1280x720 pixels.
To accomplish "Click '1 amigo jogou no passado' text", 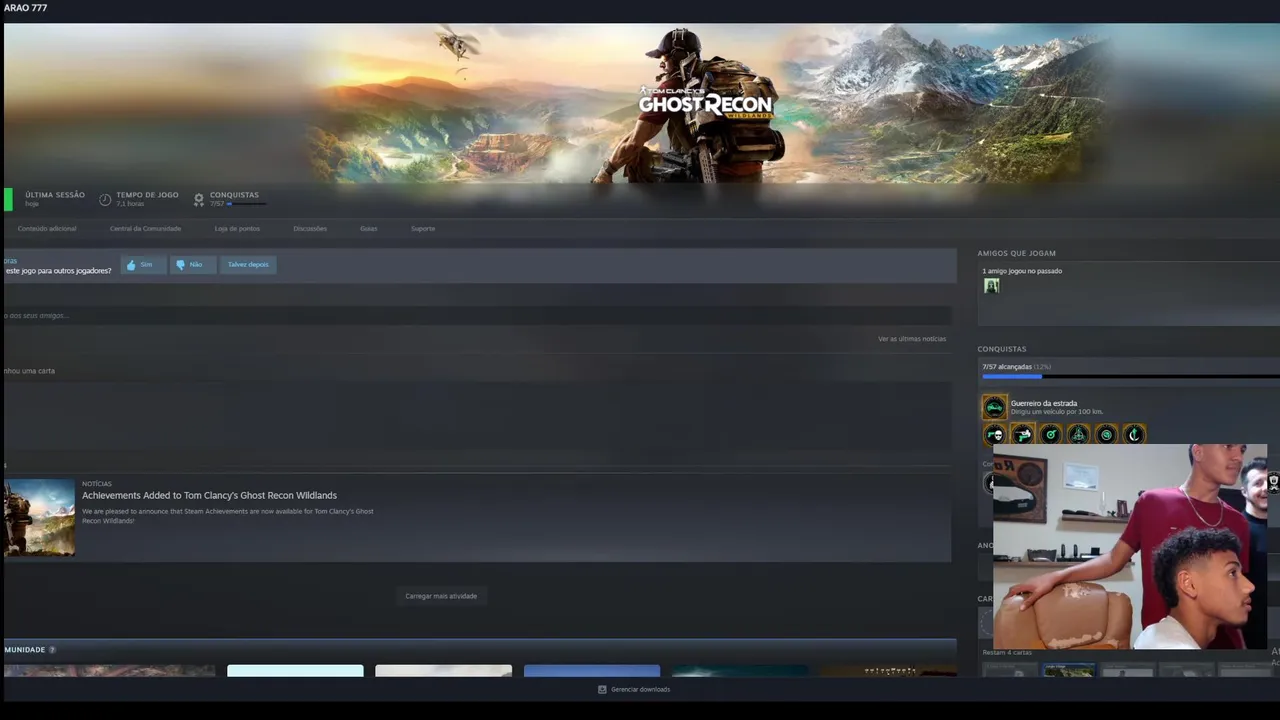I will click(1022, 271).
